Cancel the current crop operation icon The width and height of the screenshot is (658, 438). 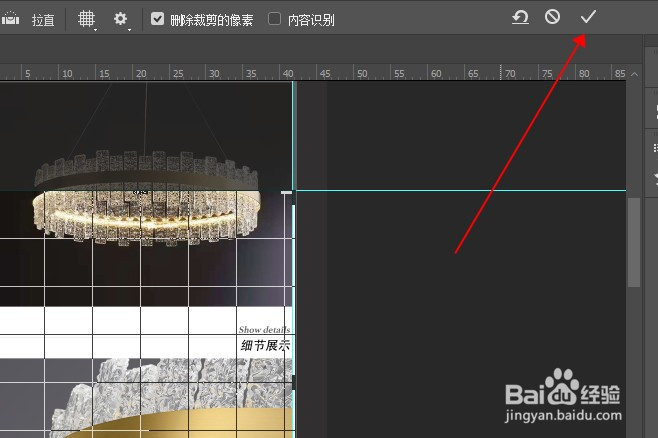pyautogui.click(x=552, y=17)
